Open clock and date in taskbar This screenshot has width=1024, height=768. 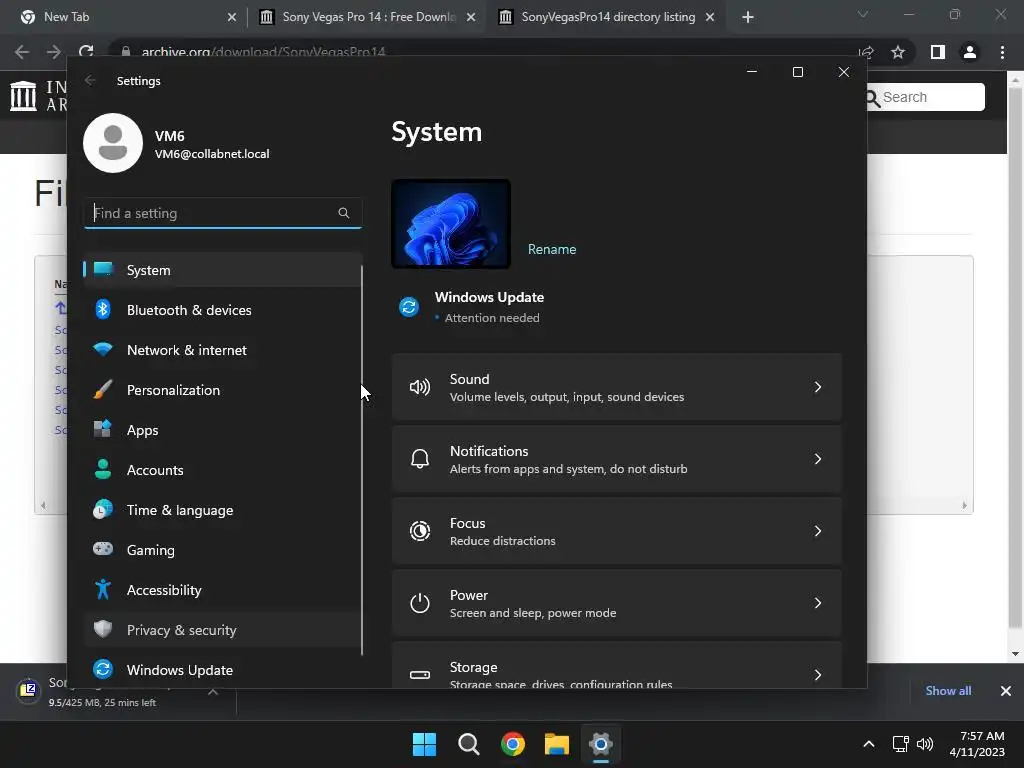(977, 744)
